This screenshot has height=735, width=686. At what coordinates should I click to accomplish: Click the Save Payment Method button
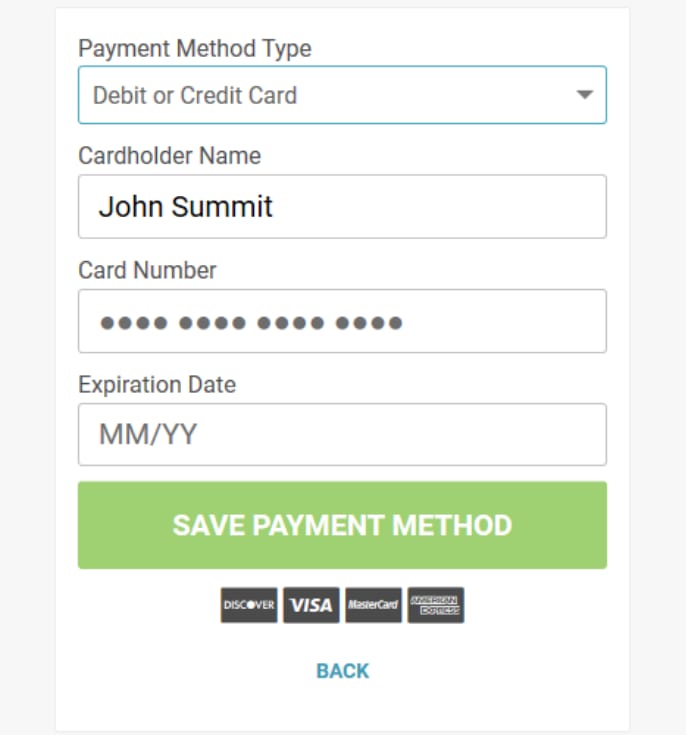tap(342, 525)
